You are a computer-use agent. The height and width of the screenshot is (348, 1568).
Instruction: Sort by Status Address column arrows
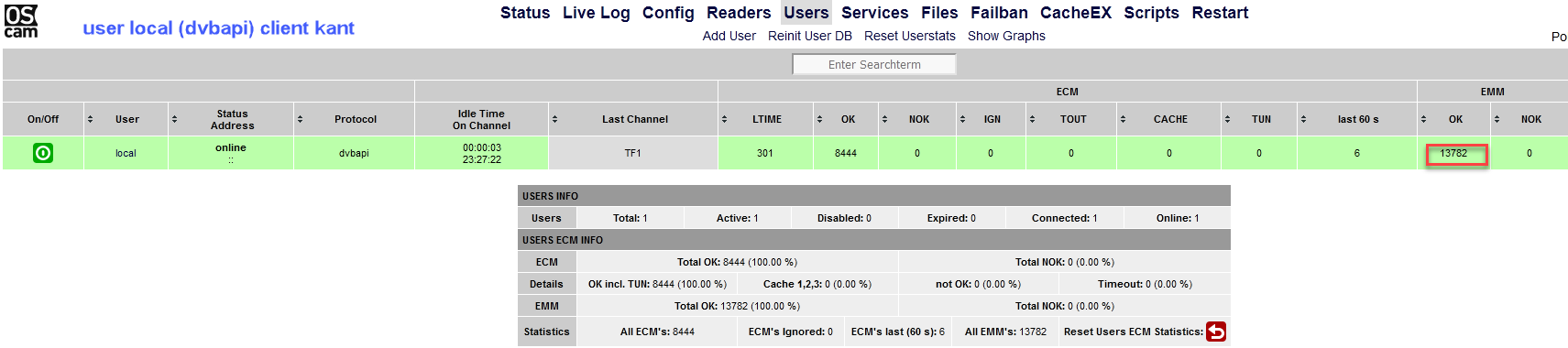(x=174, y=119)
